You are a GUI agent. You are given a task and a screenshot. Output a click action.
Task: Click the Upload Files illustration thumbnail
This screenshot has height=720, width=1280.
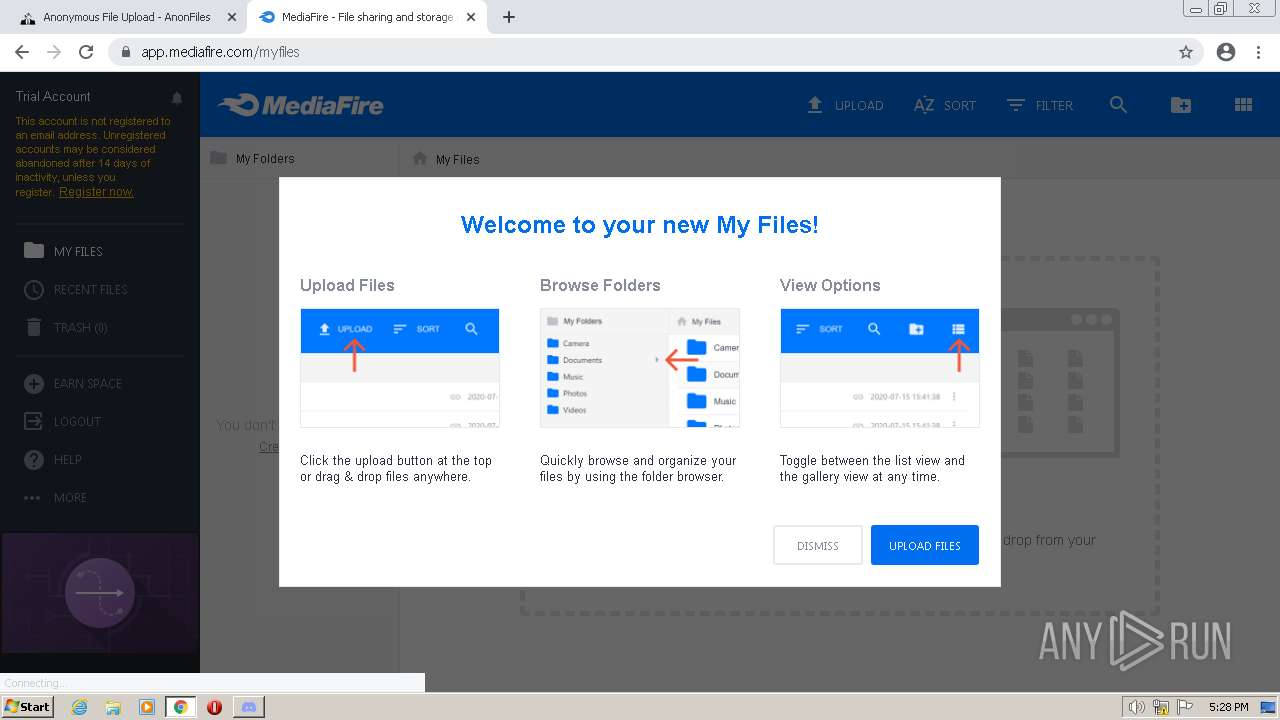399,368
